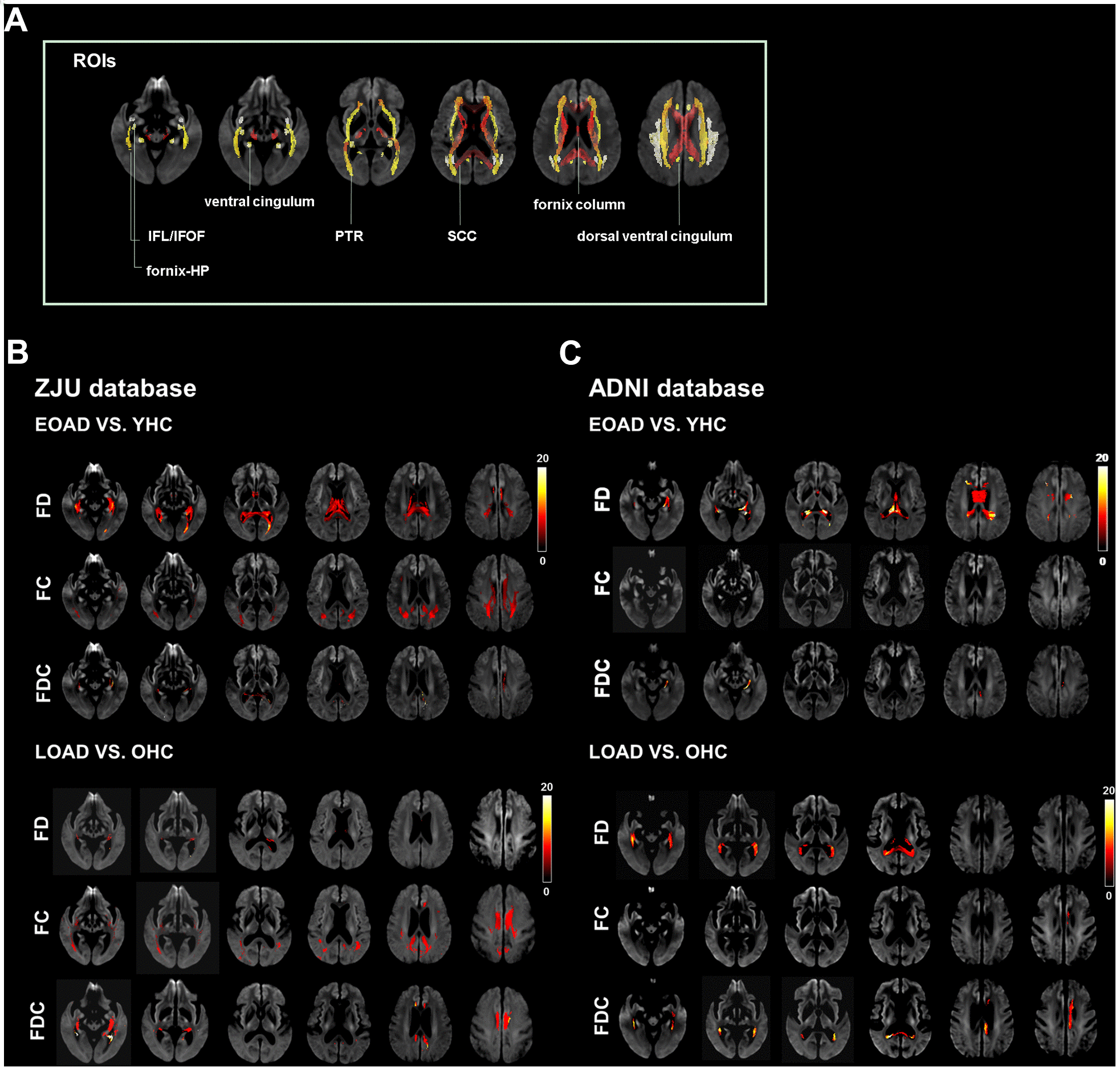The image size is (1120, 1071).
Task: Click 'LOAD VS. OHC' under ZJU database
Action: (104, 751)
